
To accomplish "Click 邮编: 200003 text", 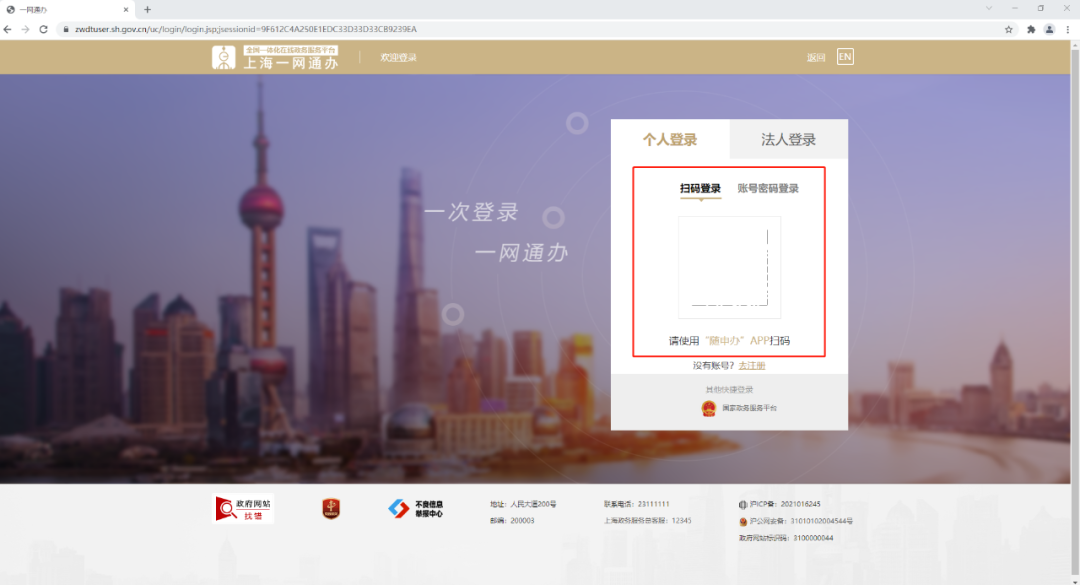I will pyautogui.click(x=512, y=521).
